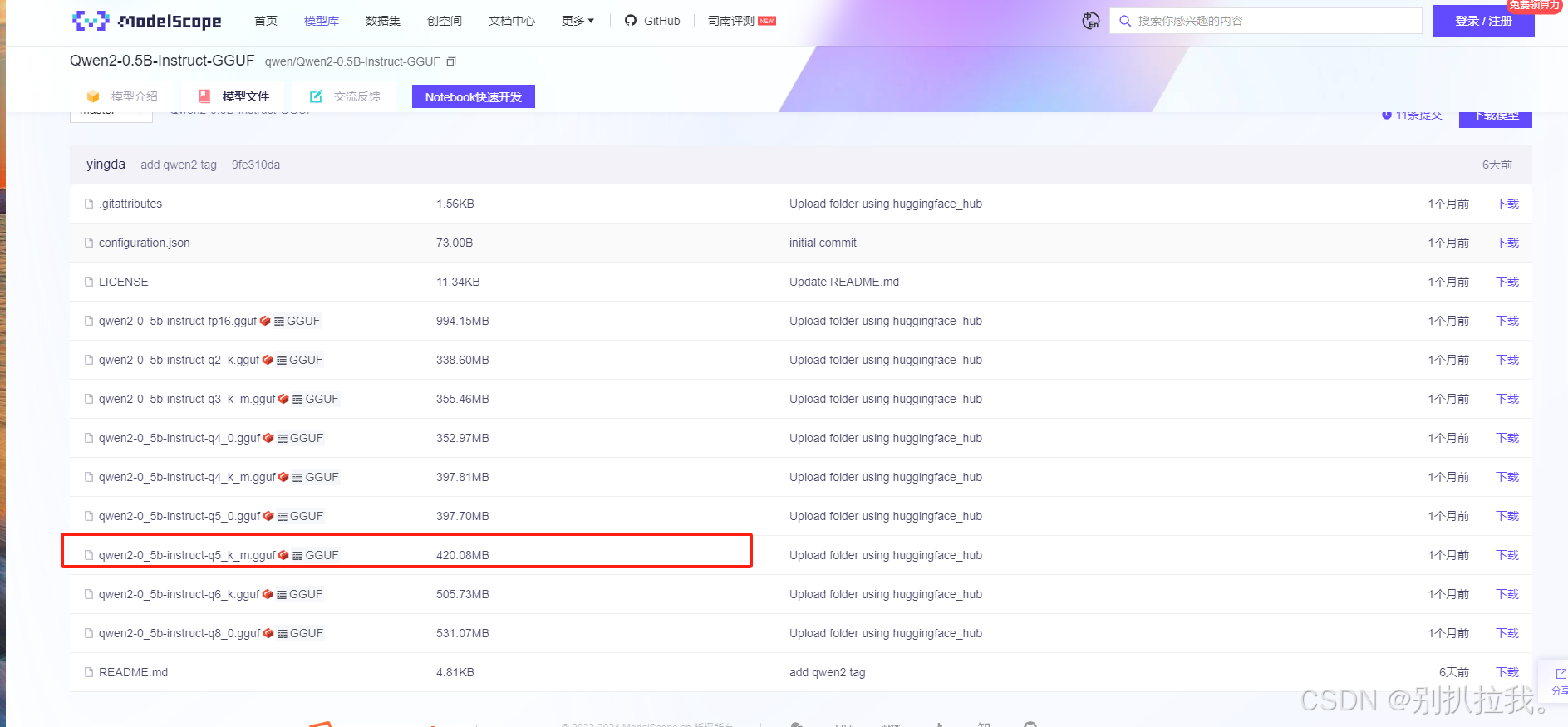Click the share icon at right edge
Image resolution: width=1568 pixels, height=727 pixels.
pos(1561,674)
